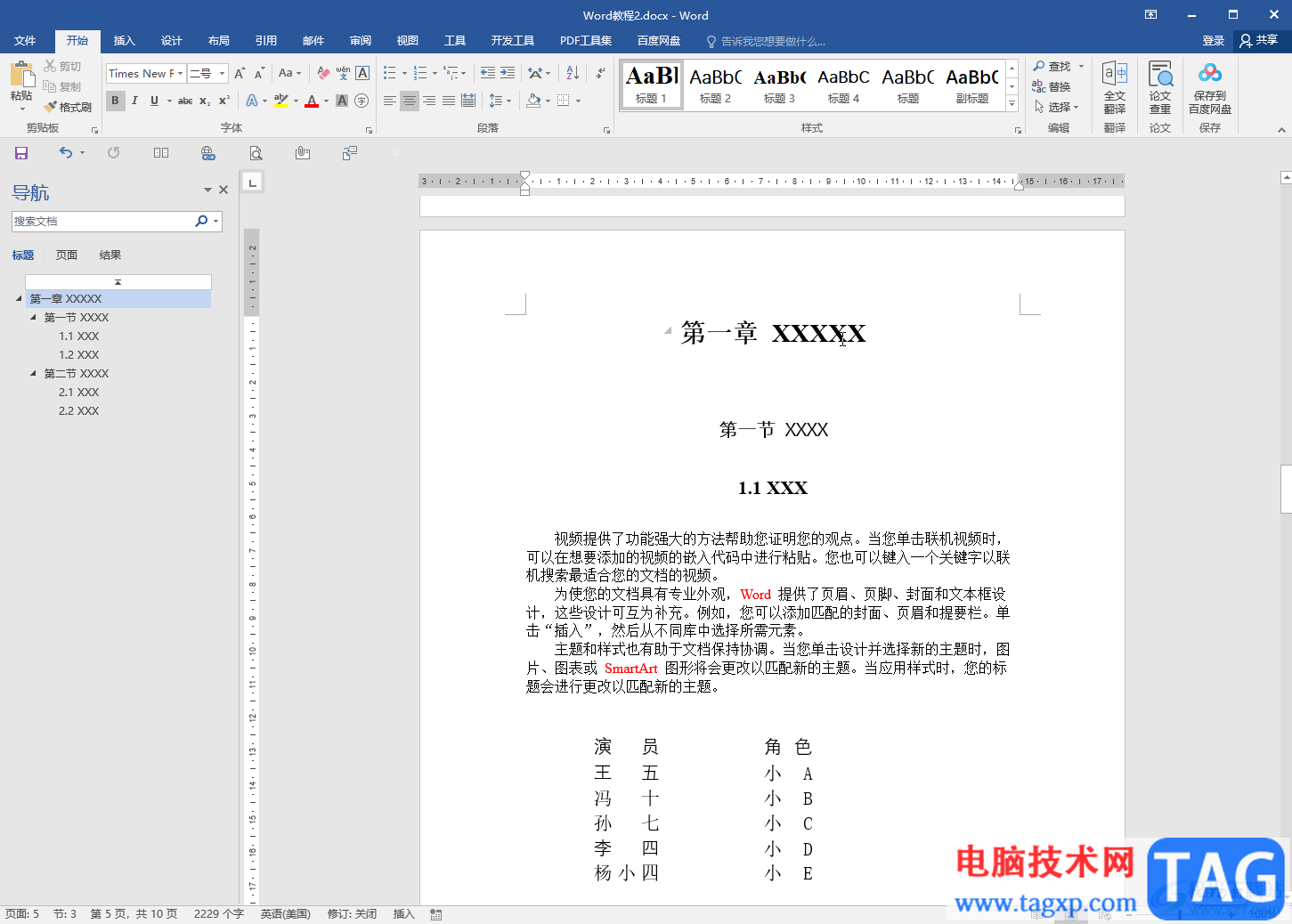
Task: Switch to the 开发工具 tab
Action: point(512,41)
